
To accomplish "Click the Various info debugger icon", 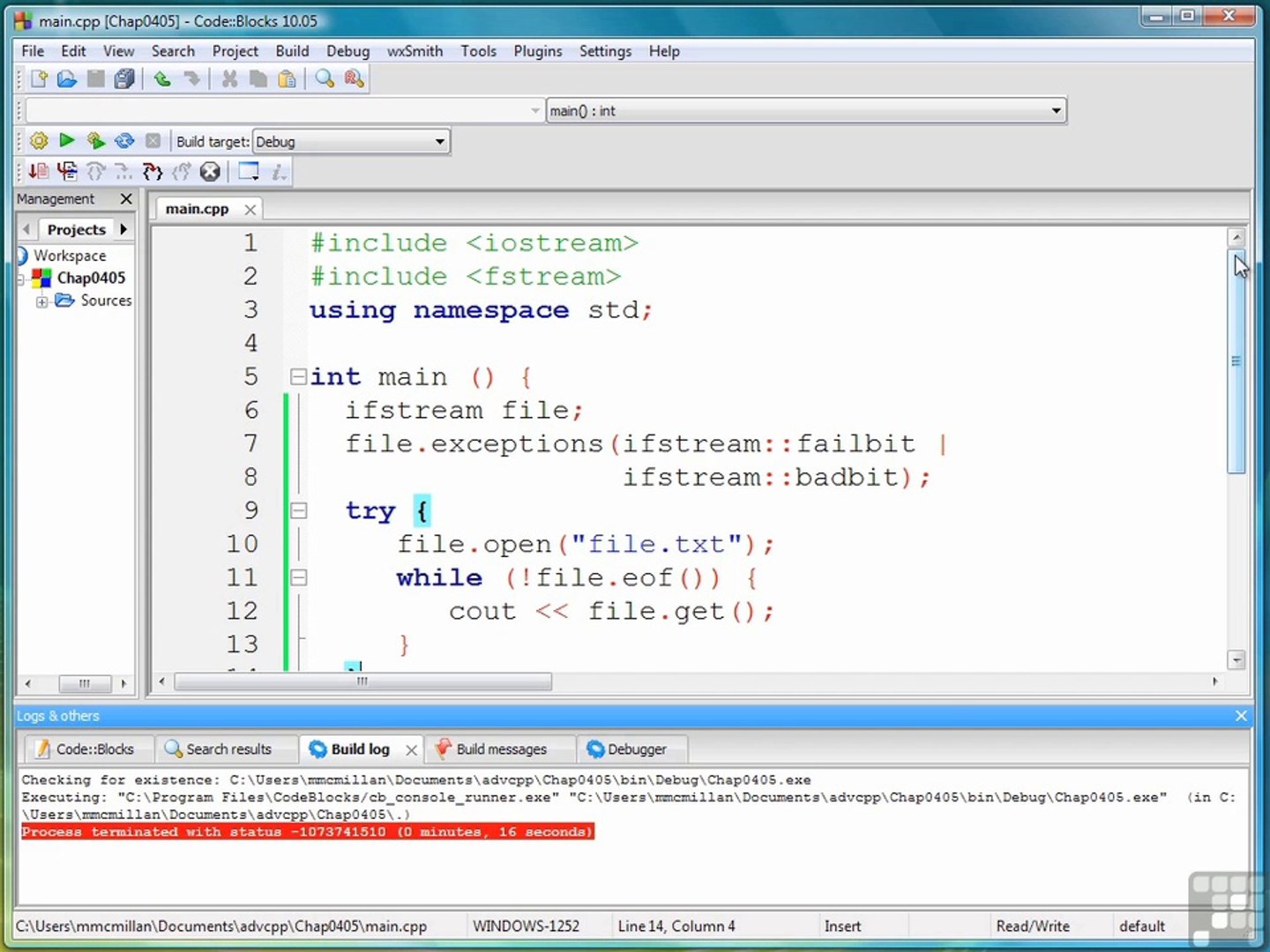I will click(279, 171).
